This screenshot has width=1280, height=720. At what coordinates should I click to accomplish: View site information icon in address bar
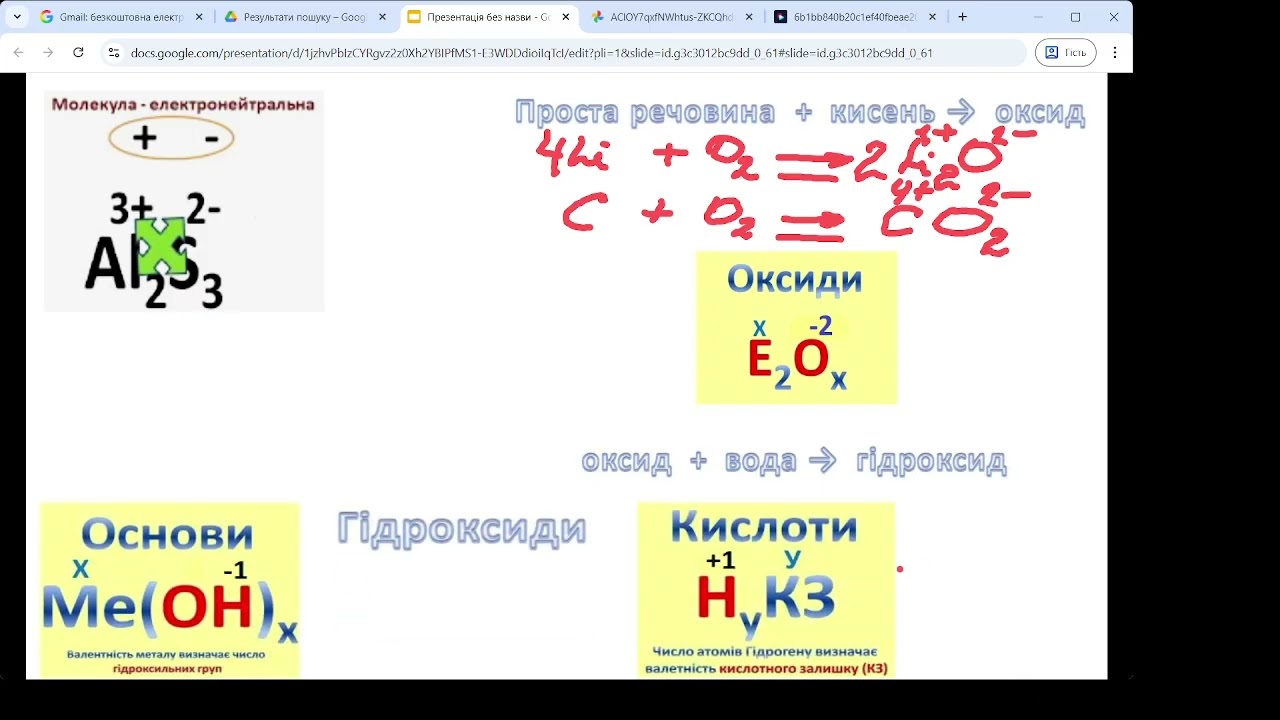coord(114,52)
